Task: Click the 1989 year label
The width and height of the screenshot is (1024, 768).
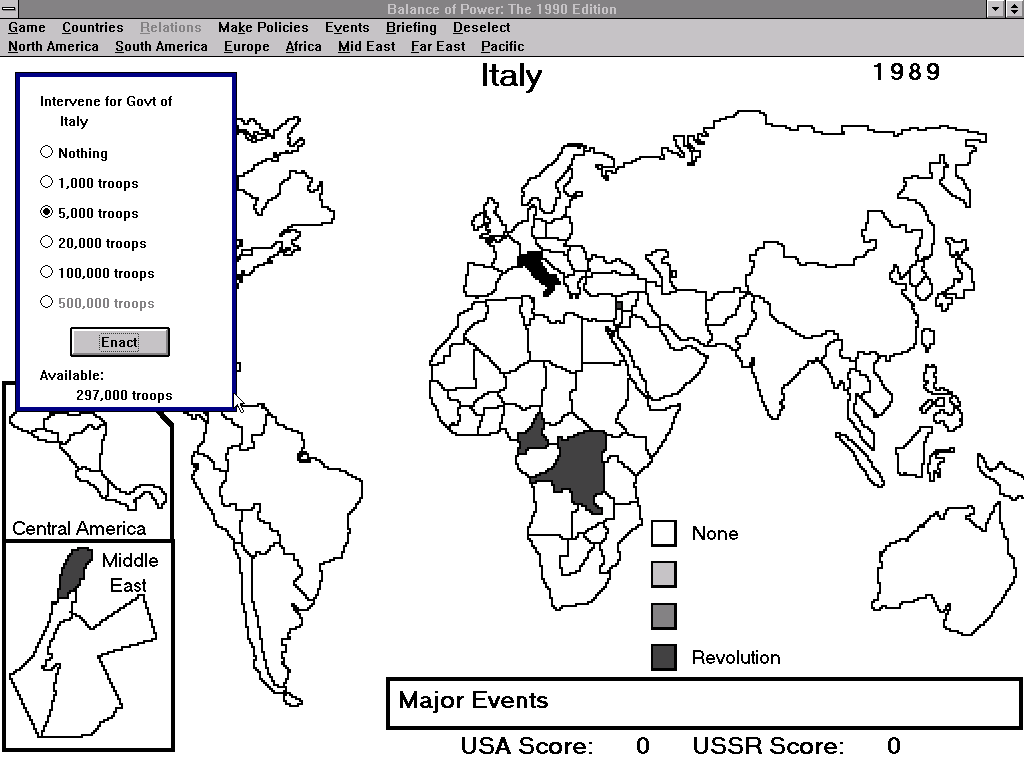Action: click(x=907, y=72)
